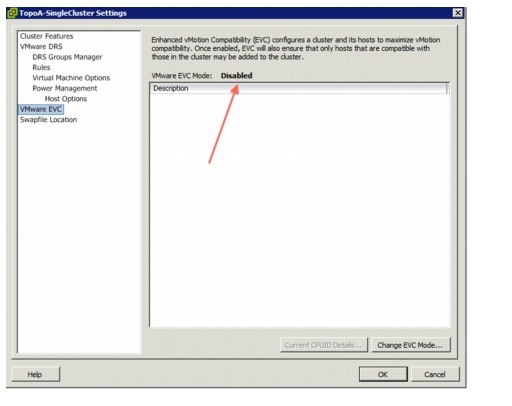This screenshot has height=406, width=512.
Task: Close the TopoA-SingleCluster Settings window
Action: pyautogui.click(x=458, y=13)
